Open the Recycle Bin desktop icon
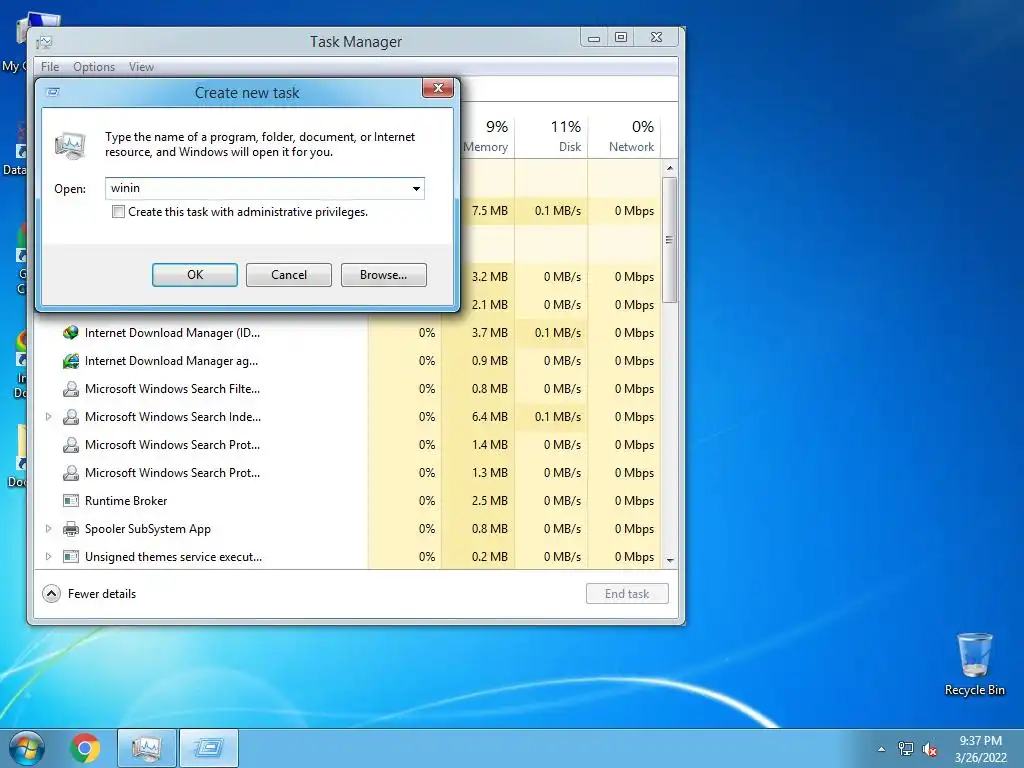 (x=974, y=665)
